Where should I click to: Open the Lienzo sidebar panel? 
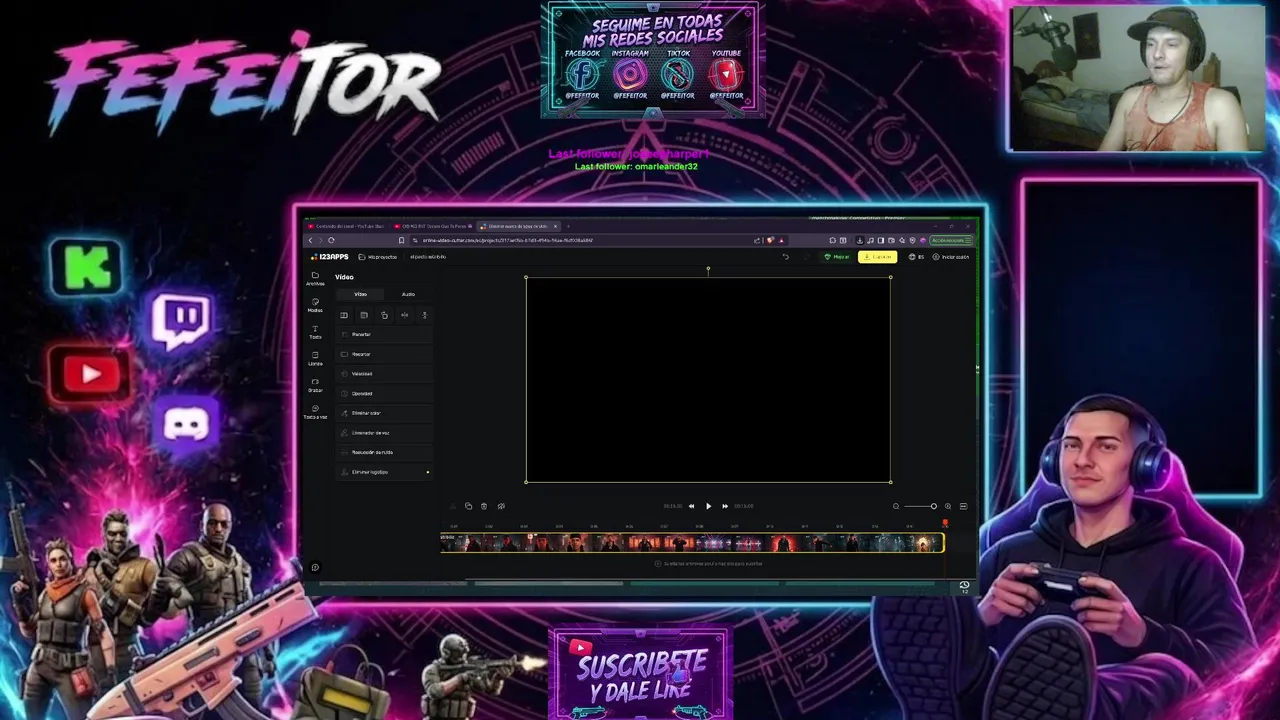pos(315,358)
